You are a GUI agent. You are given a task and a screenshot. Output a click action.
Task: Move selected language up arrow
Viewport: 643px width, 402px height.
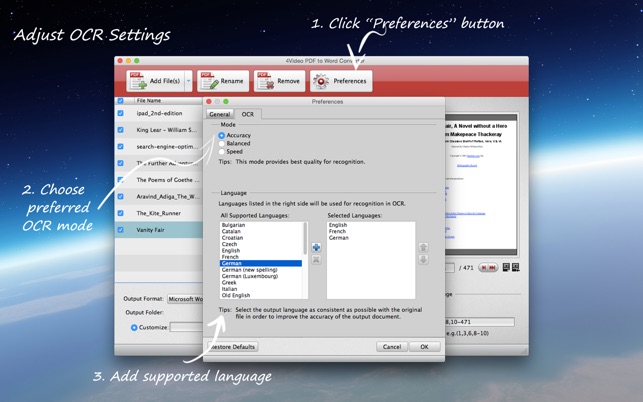pos(423,247)
